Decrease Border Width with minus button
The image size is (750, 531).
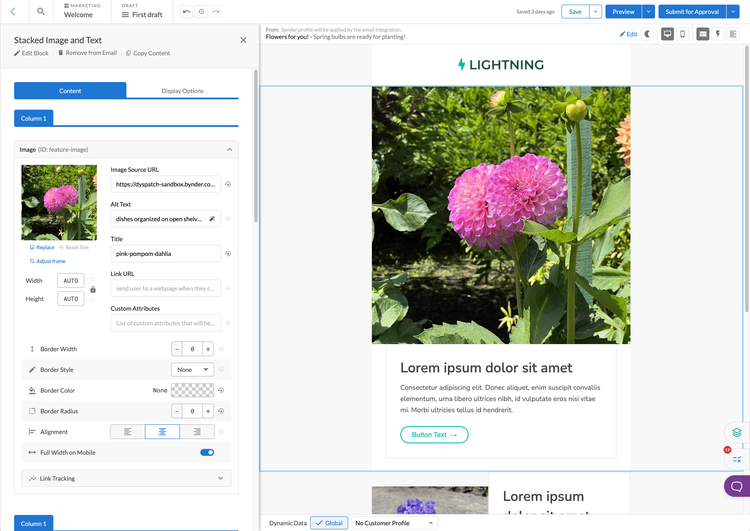tap(177, 349)
